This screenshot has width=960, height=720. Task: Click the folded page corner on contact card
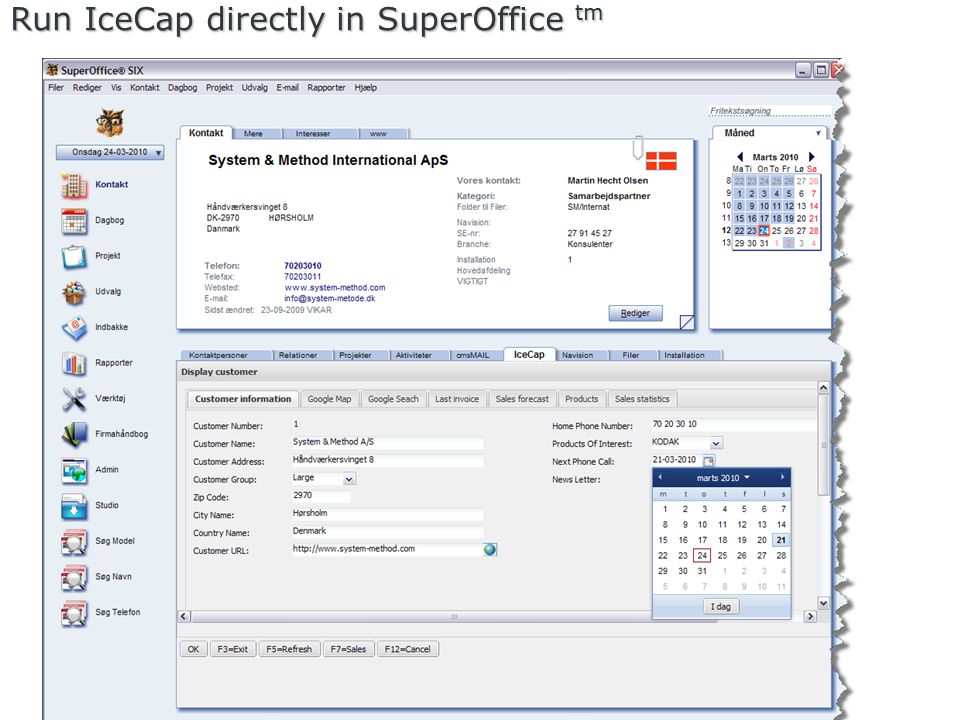click(x=687, y=321)
